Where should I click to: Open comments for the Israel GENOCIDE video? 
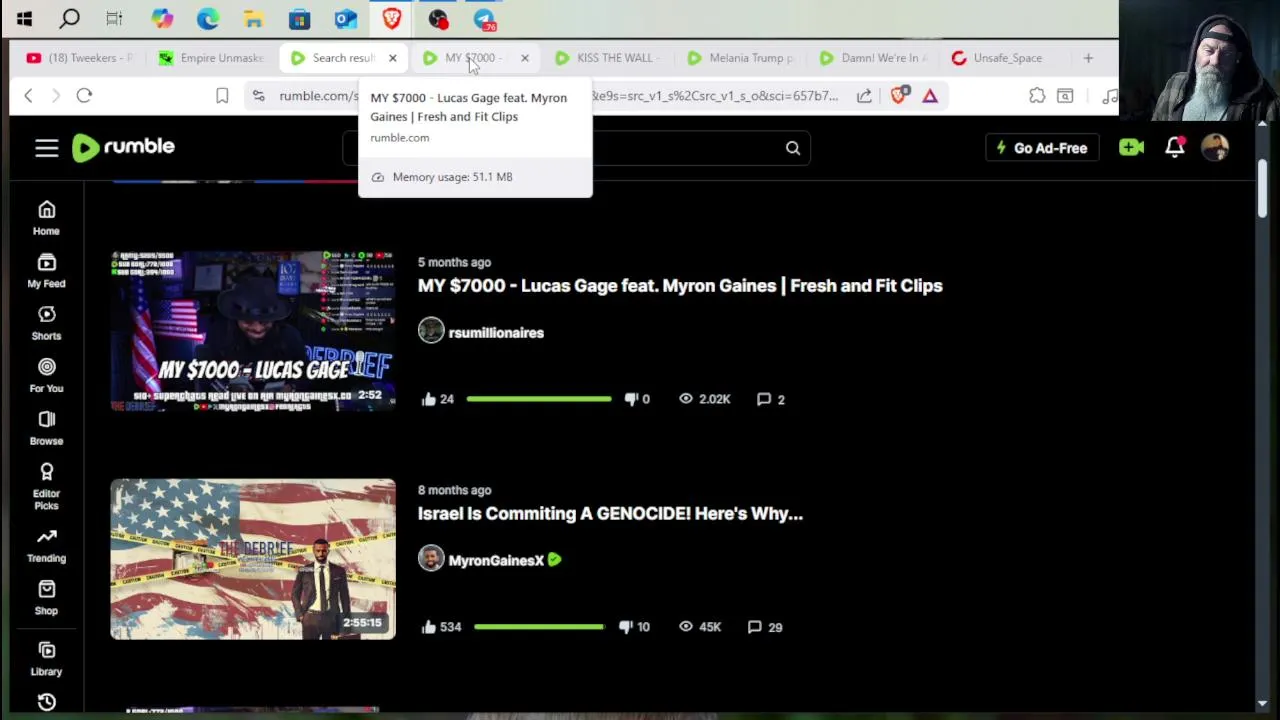pyautogui.click(x=764, y=627)
